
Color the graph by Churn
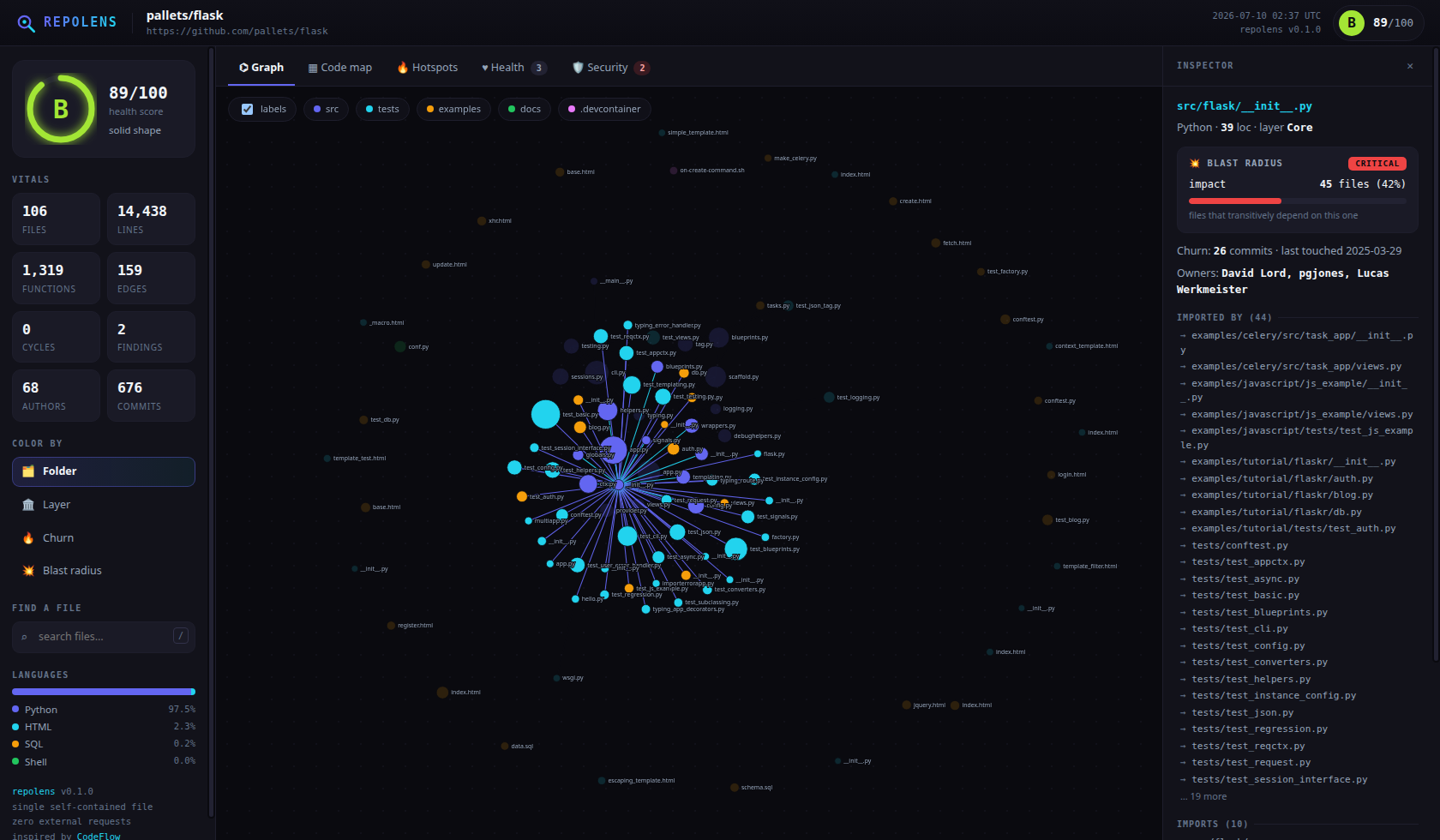(104, 538)
